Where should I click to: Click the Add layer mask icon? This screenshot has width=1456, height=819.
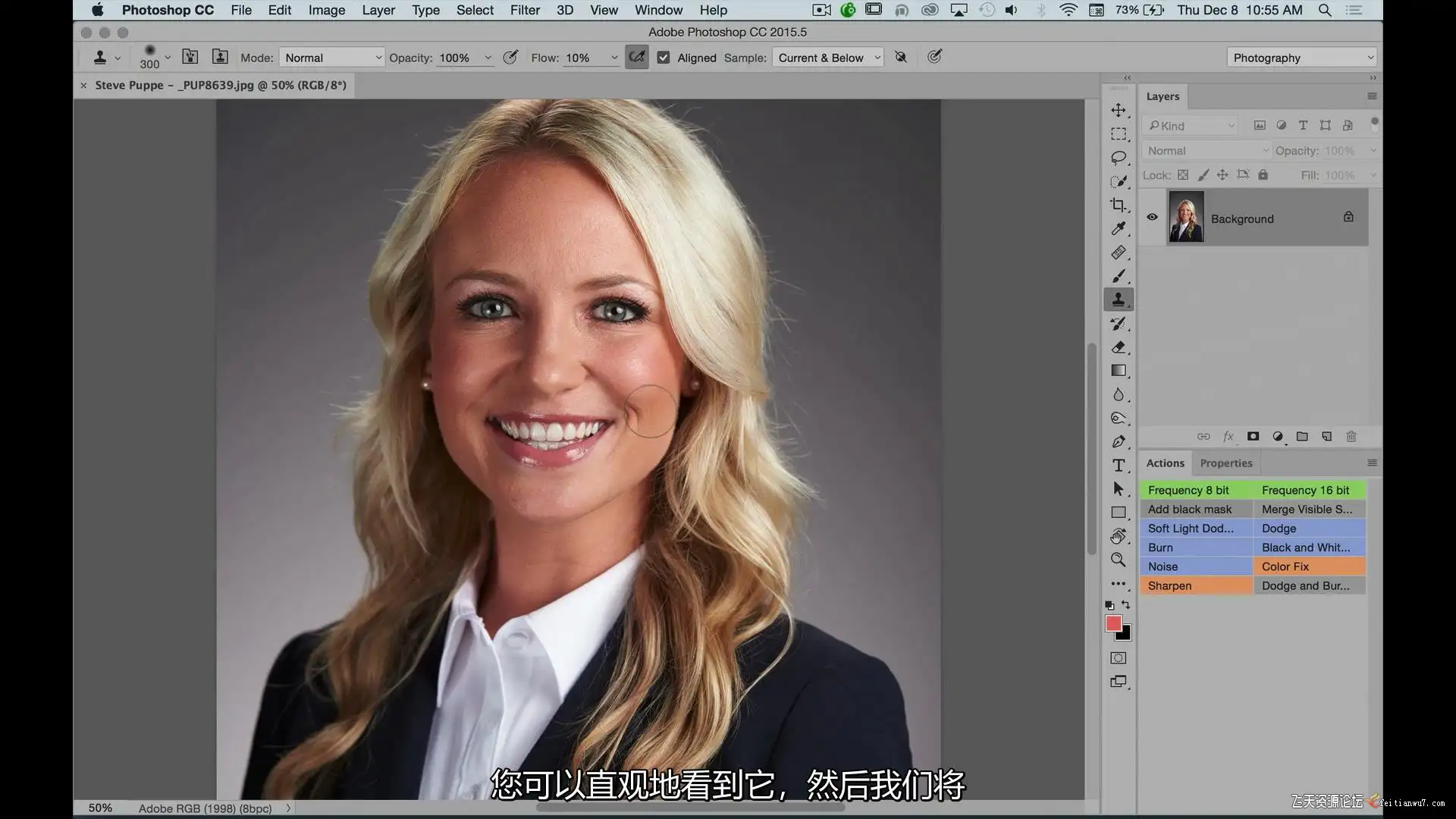(x=1253, y=437)
